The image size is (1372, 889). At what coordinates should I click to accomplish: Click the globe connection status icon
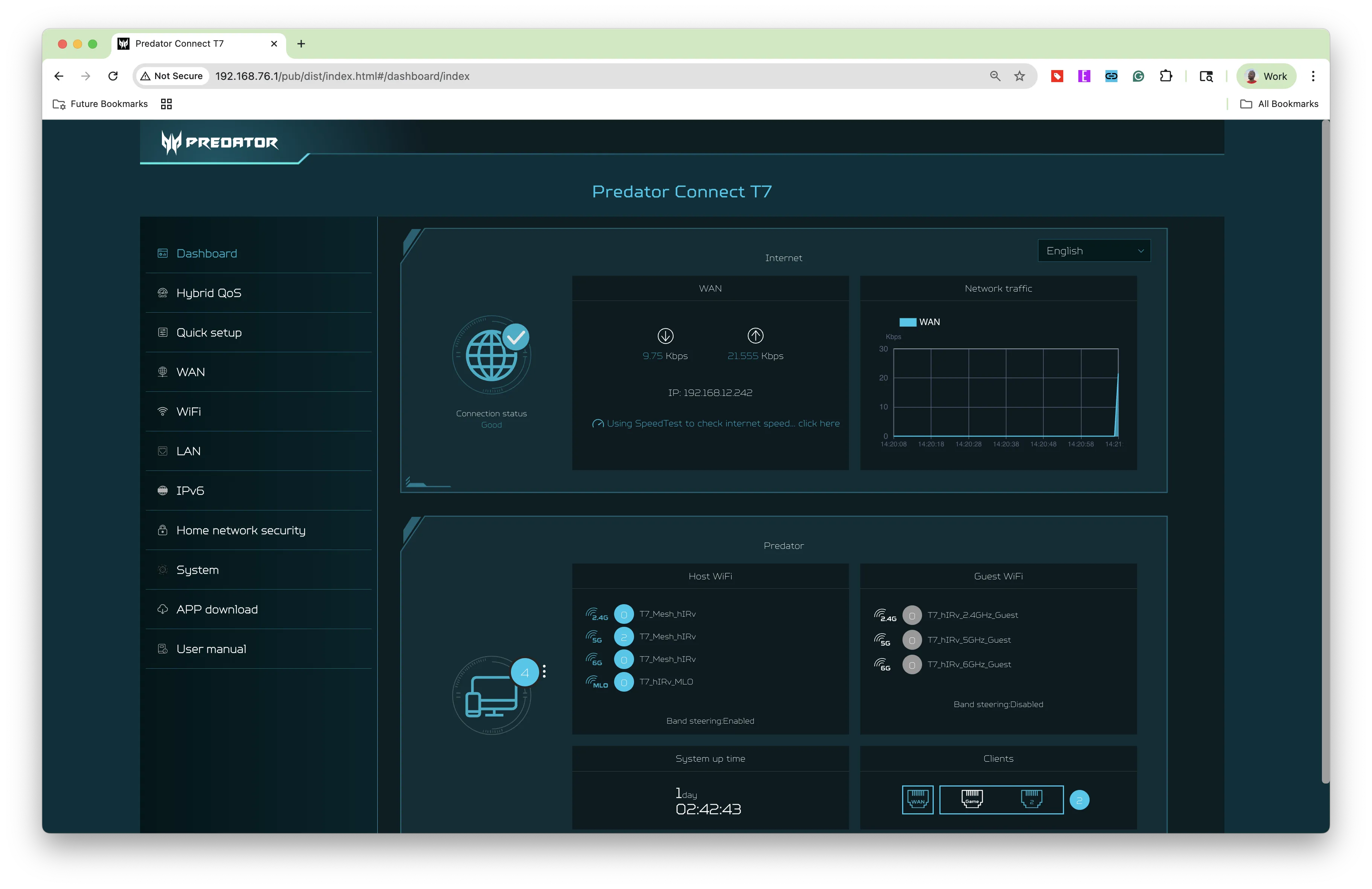point(491,354)
